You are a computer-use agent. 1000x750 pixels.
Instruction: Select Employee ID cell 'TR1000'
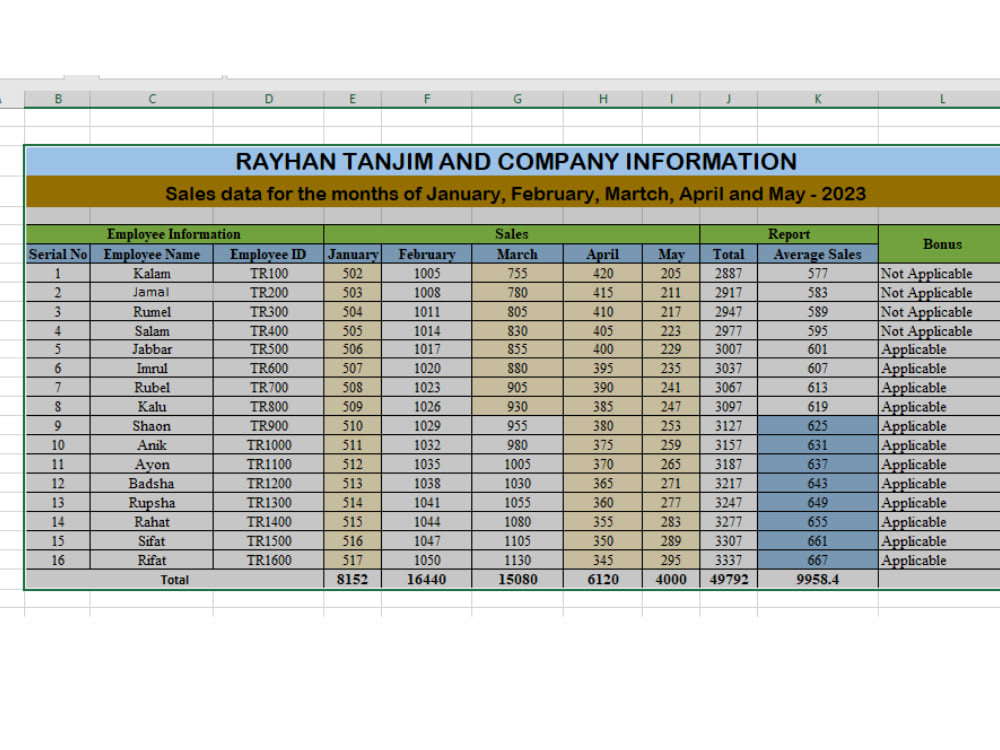pyautogui.click(x=268, y=445)
